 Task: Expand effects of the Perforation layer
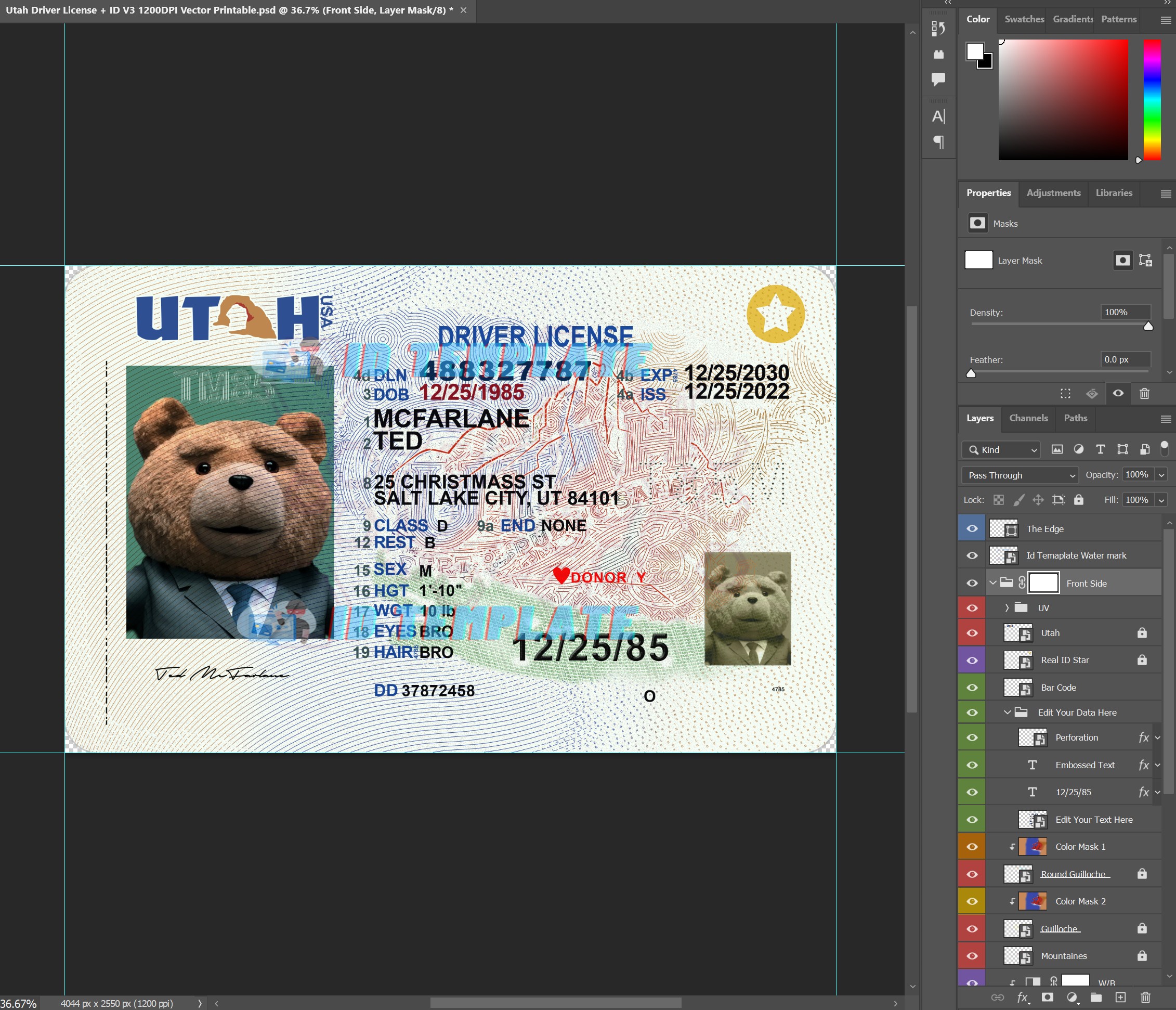pyautogui.click(x=1158, y=737)
